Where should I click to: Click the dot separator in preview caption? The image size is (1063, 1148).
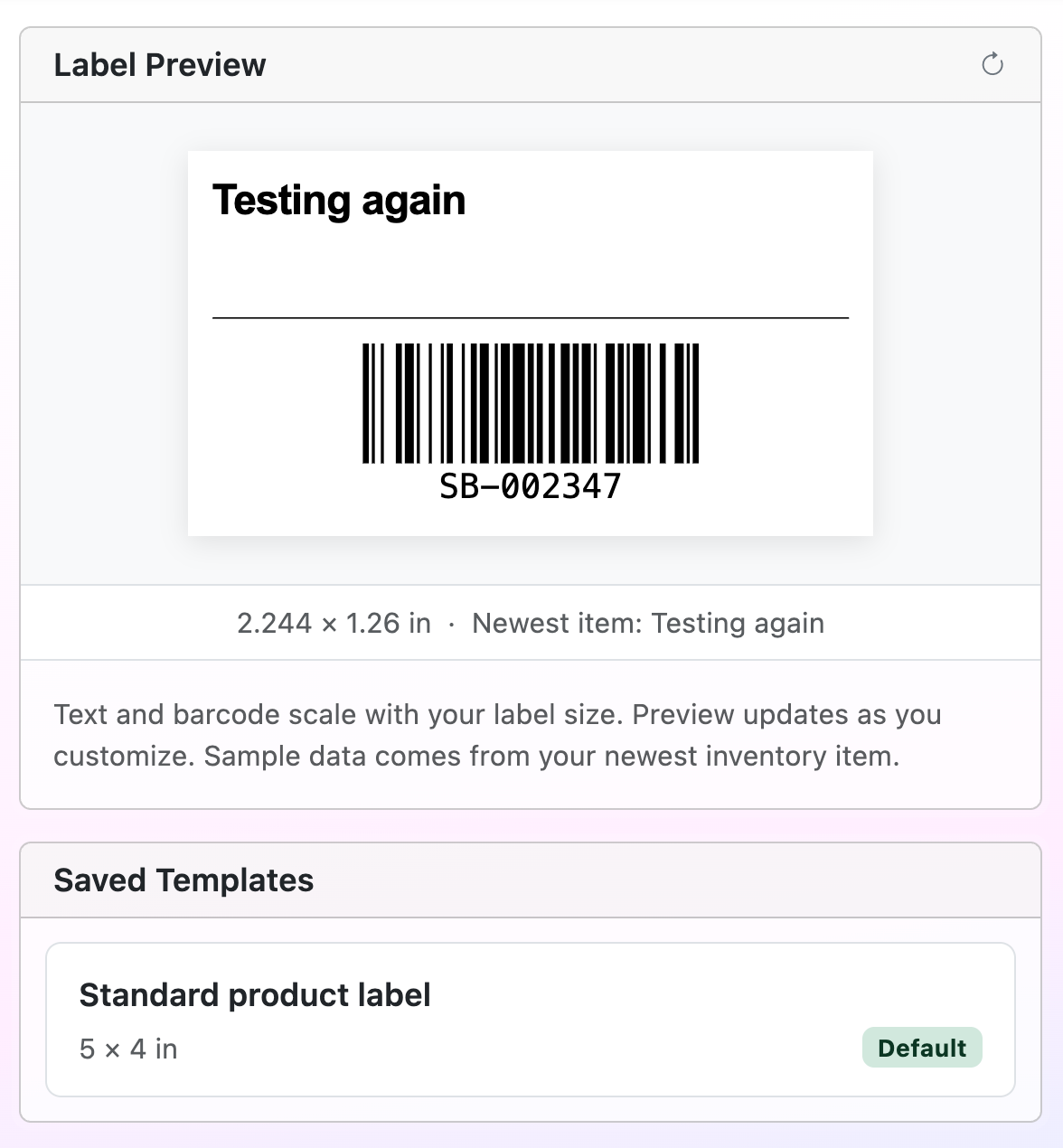point(452,624)
